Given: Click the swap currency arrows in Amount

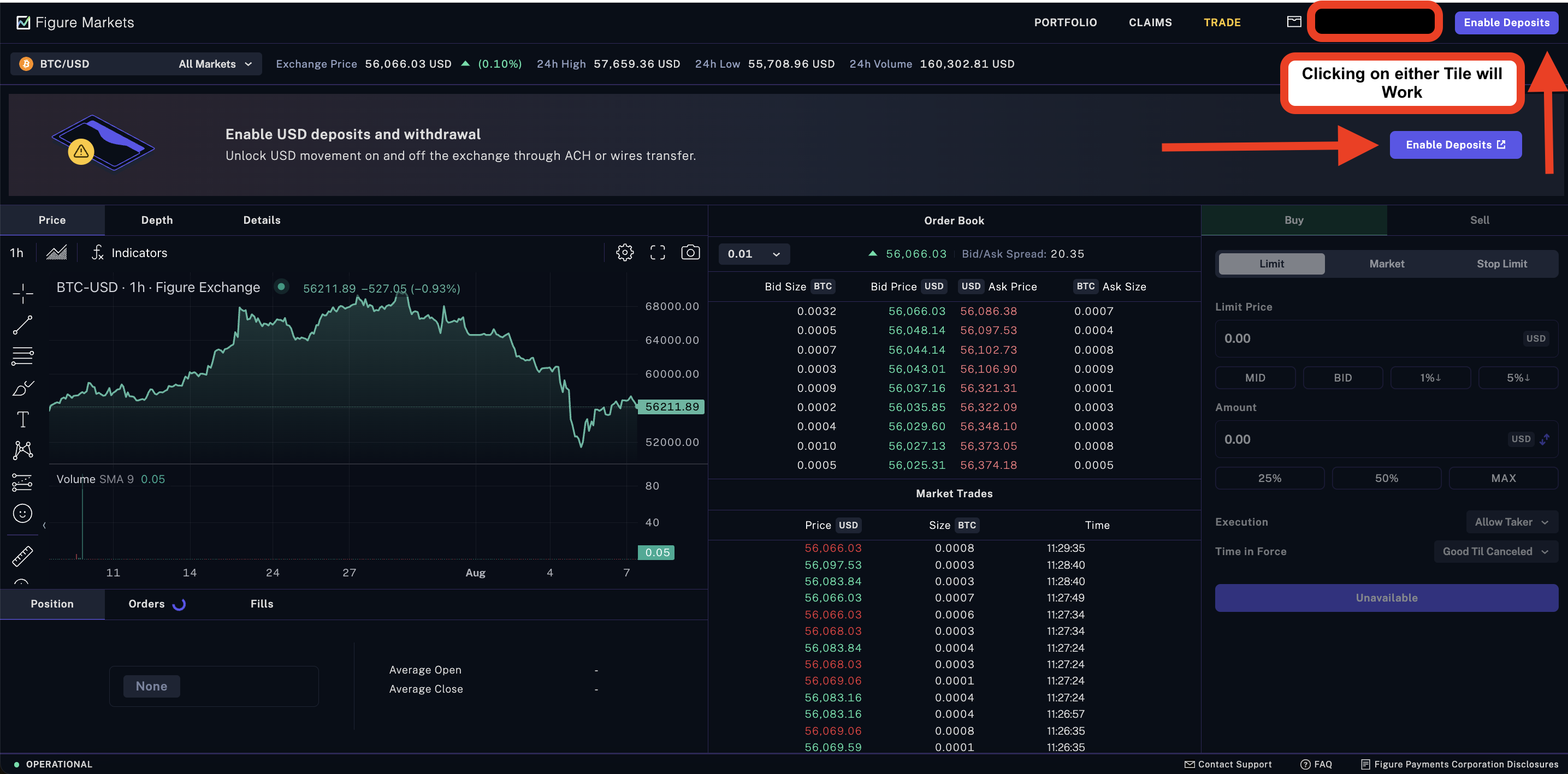Looking at the screenshot, I should [x=1545, y=439].
